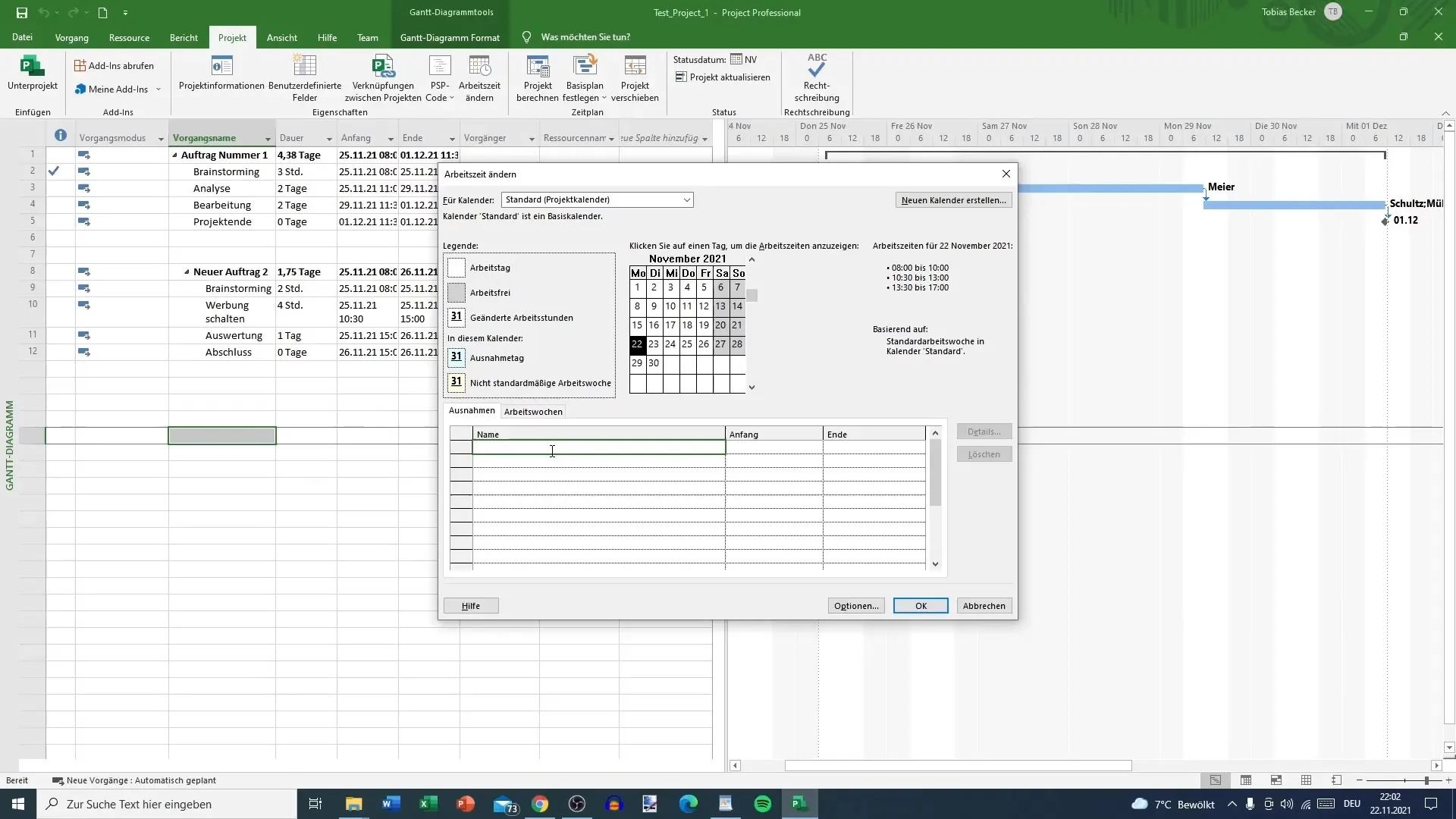Click the 'Auswertung' task name
Viewport: 1456px width, 819px height.
[234, 336]
